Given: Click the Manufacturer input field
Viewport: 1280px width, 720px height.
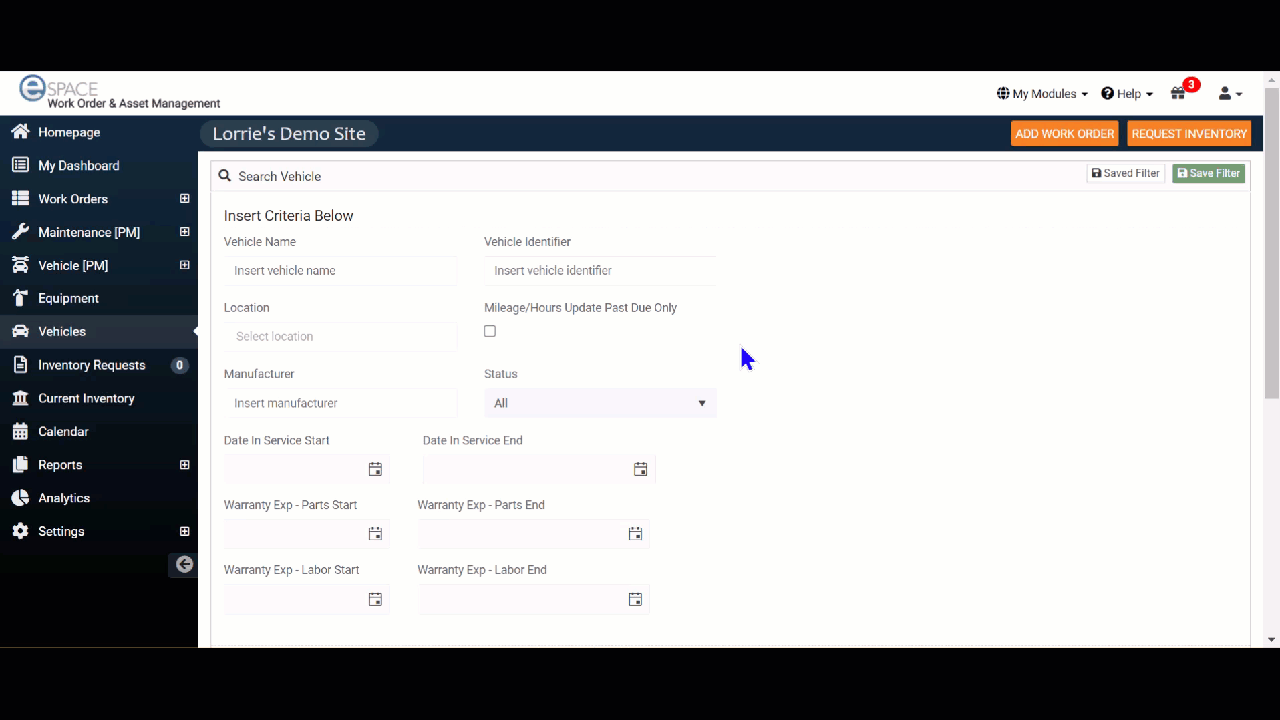Looking at the screenshot, I should click(x=340, y=403).
